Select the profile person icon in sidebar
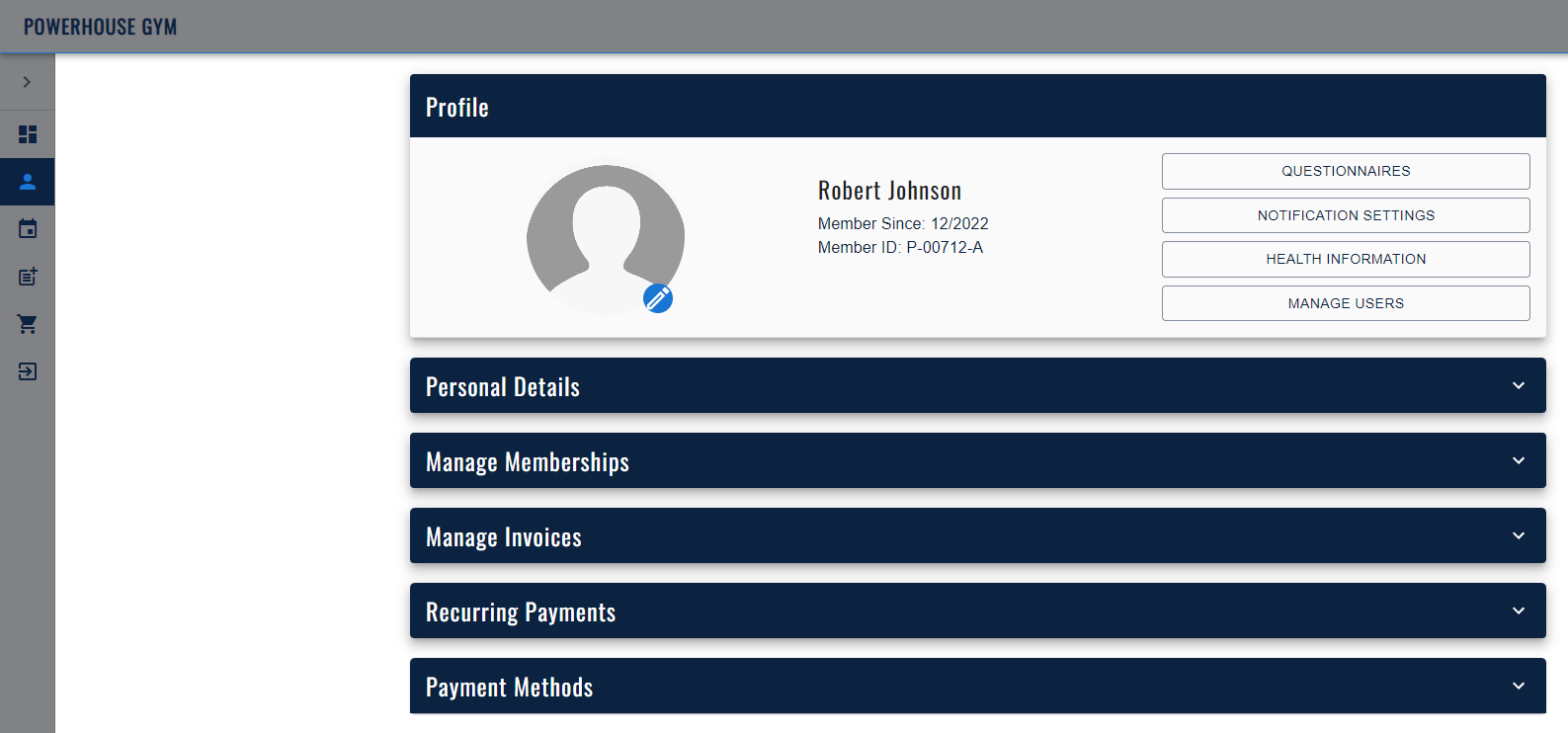This screenshot has height=733, width=1568. (x=28, y=182)
